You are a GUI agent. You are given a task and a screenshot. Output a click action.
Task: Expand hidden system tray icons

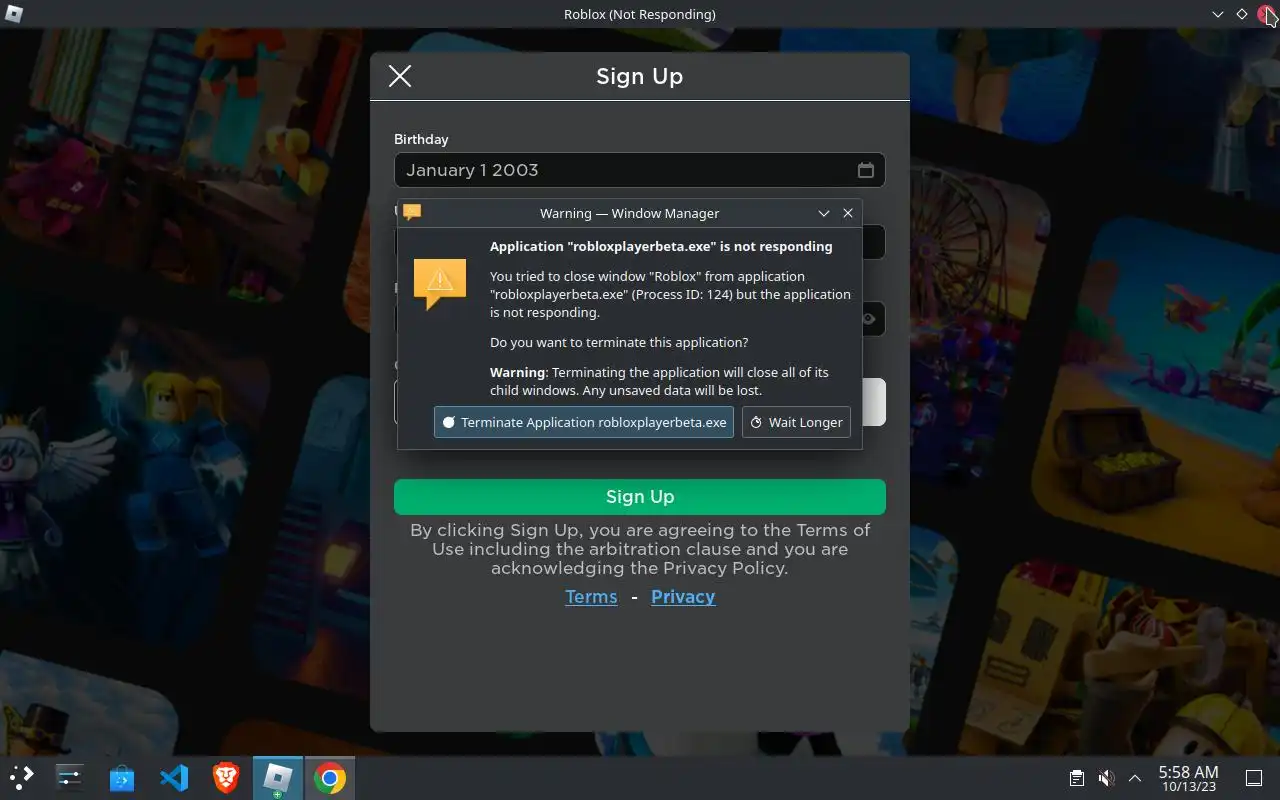(1135, 778)
